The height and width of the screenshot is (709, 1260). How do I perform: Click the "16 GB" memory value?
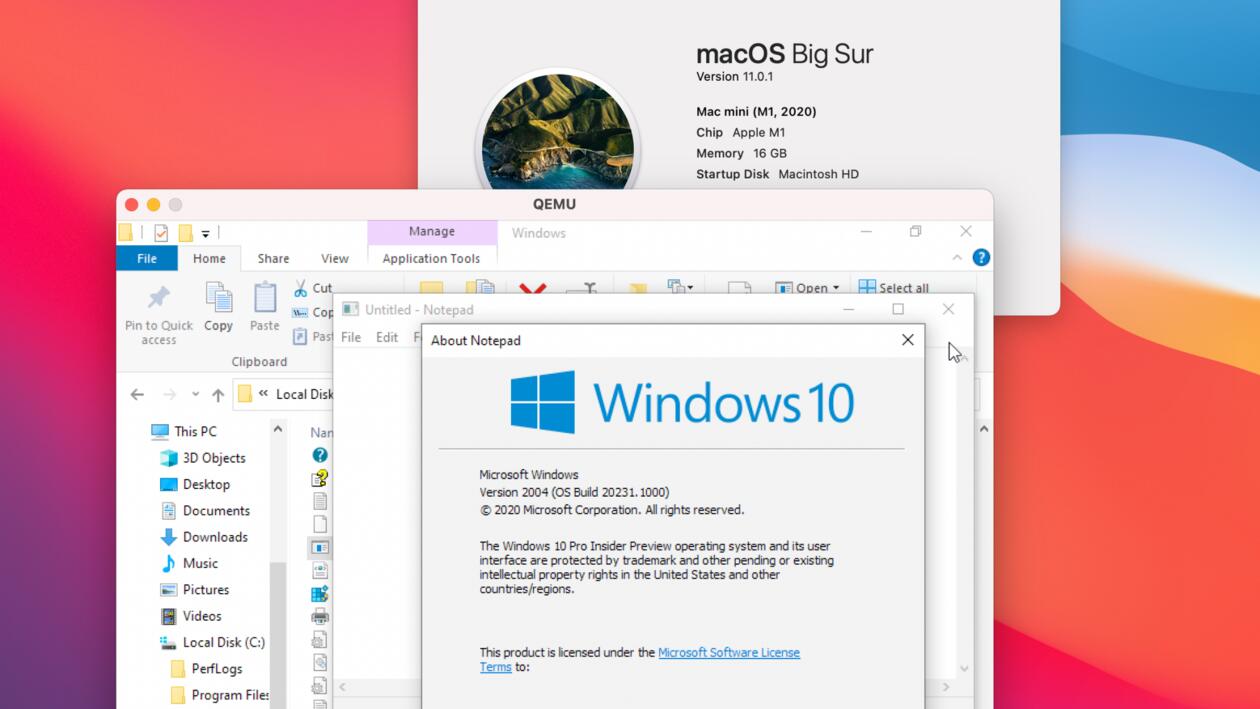(770, 154)
